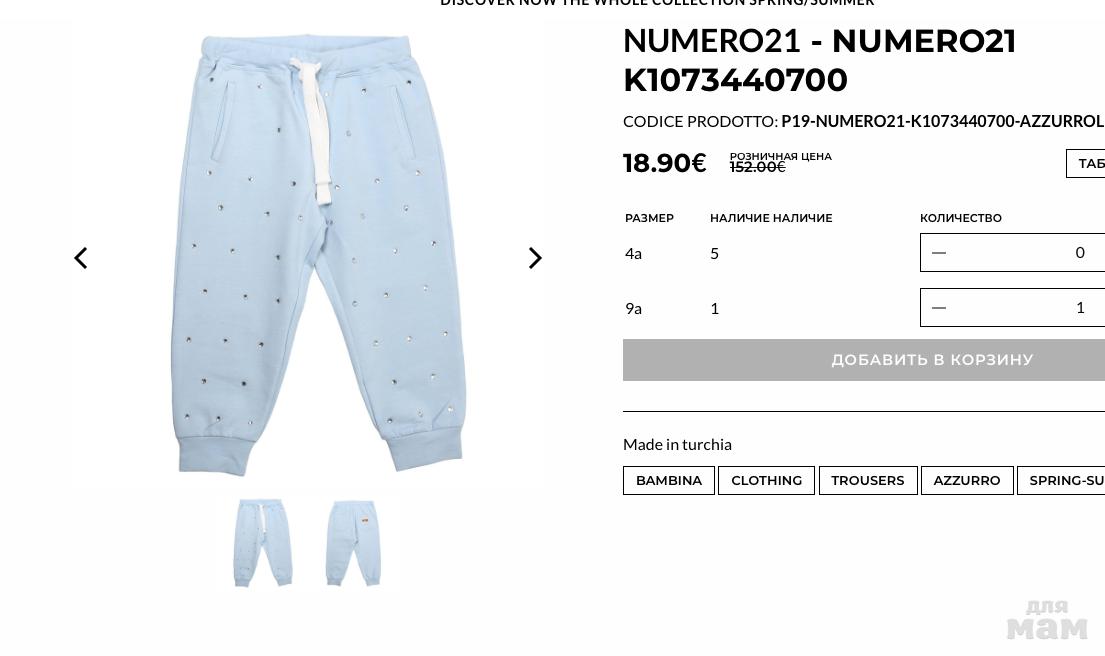
Task: Show the previous product image
Action: click(x=81, y=258)
